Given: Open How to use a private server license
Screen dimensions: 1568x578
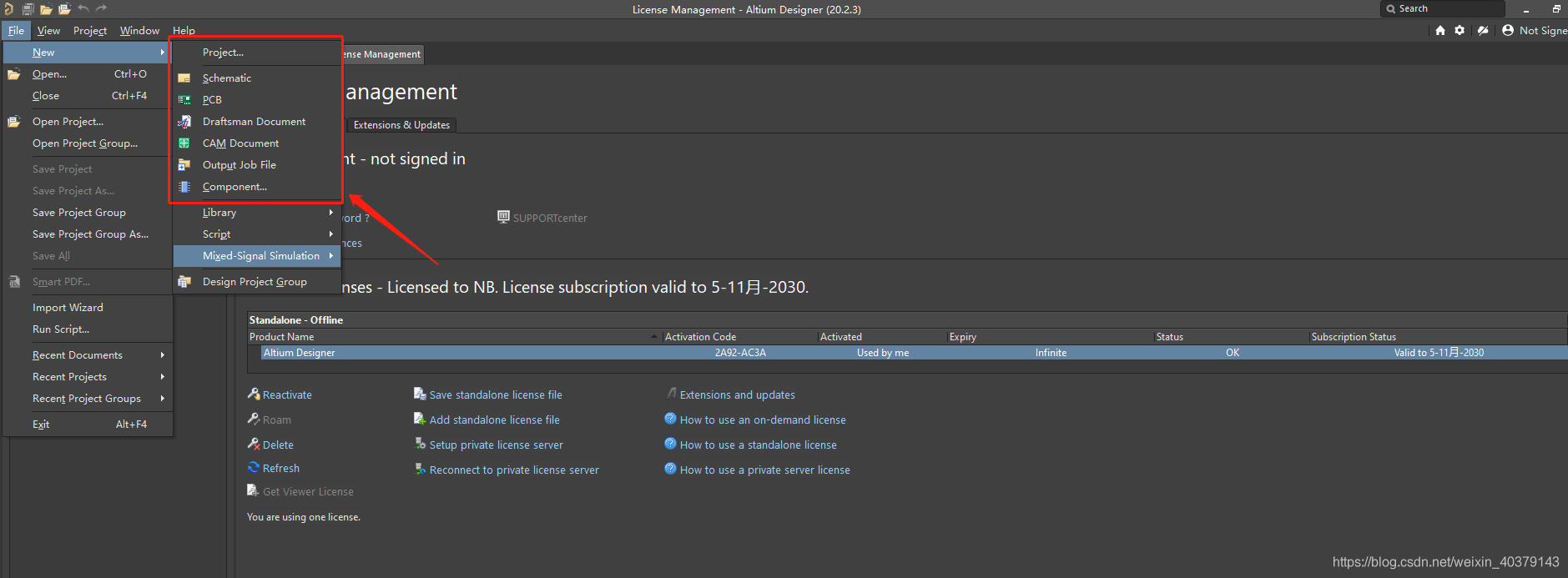Looking at the screenshot, I should (764, 470).
